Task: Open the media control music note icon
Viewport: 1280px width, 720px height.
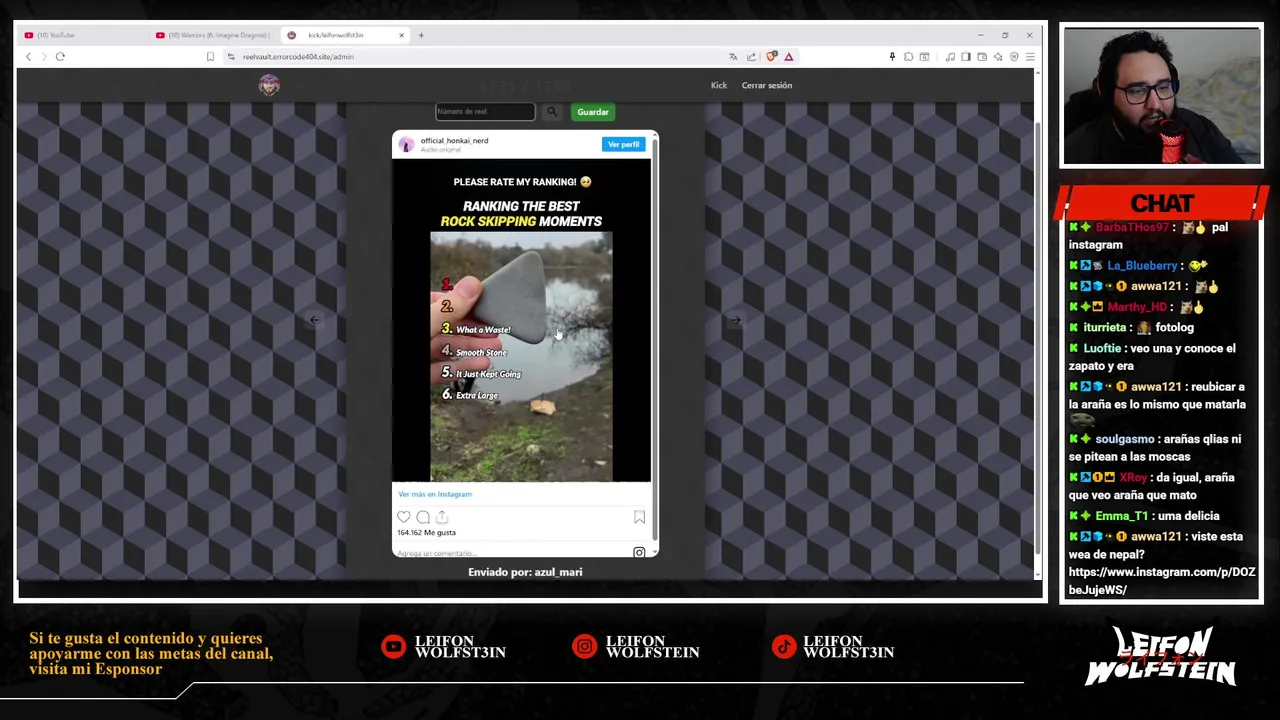Action: click(950, 57)
